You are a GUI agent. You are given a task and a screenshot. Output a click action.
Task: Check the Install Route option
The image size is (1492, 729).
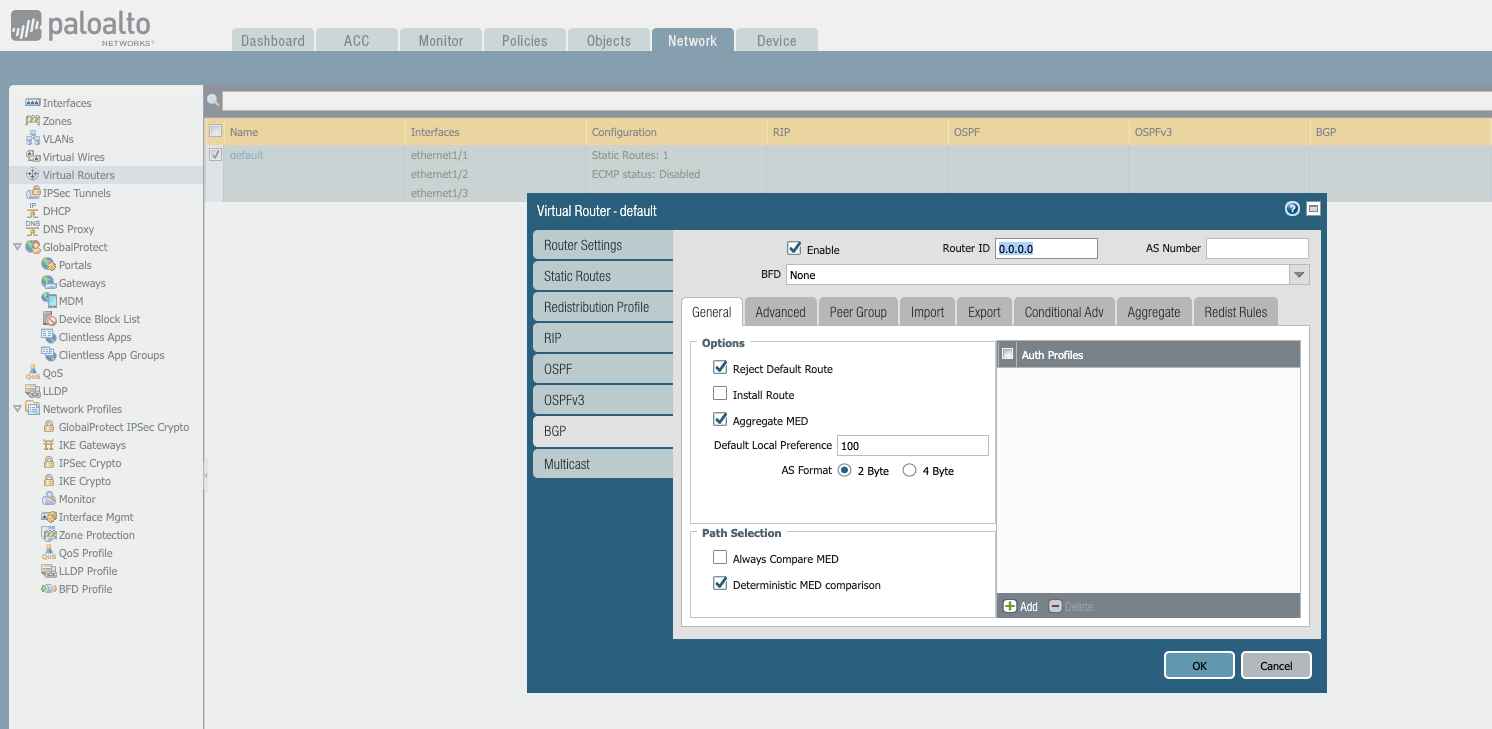point(720,394)
